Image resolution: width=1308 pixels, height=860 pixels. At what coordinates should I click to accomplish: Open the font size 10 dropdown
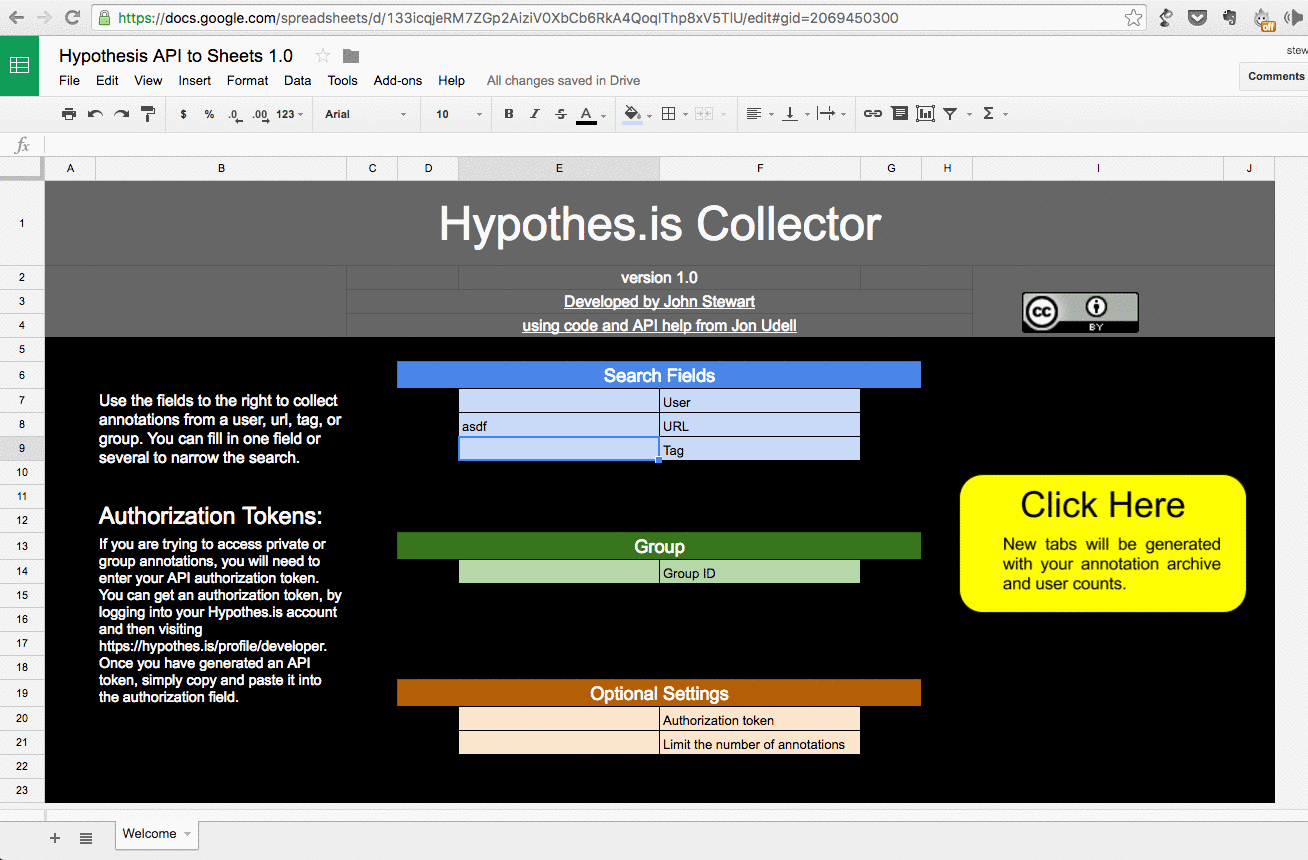point(459,114)
